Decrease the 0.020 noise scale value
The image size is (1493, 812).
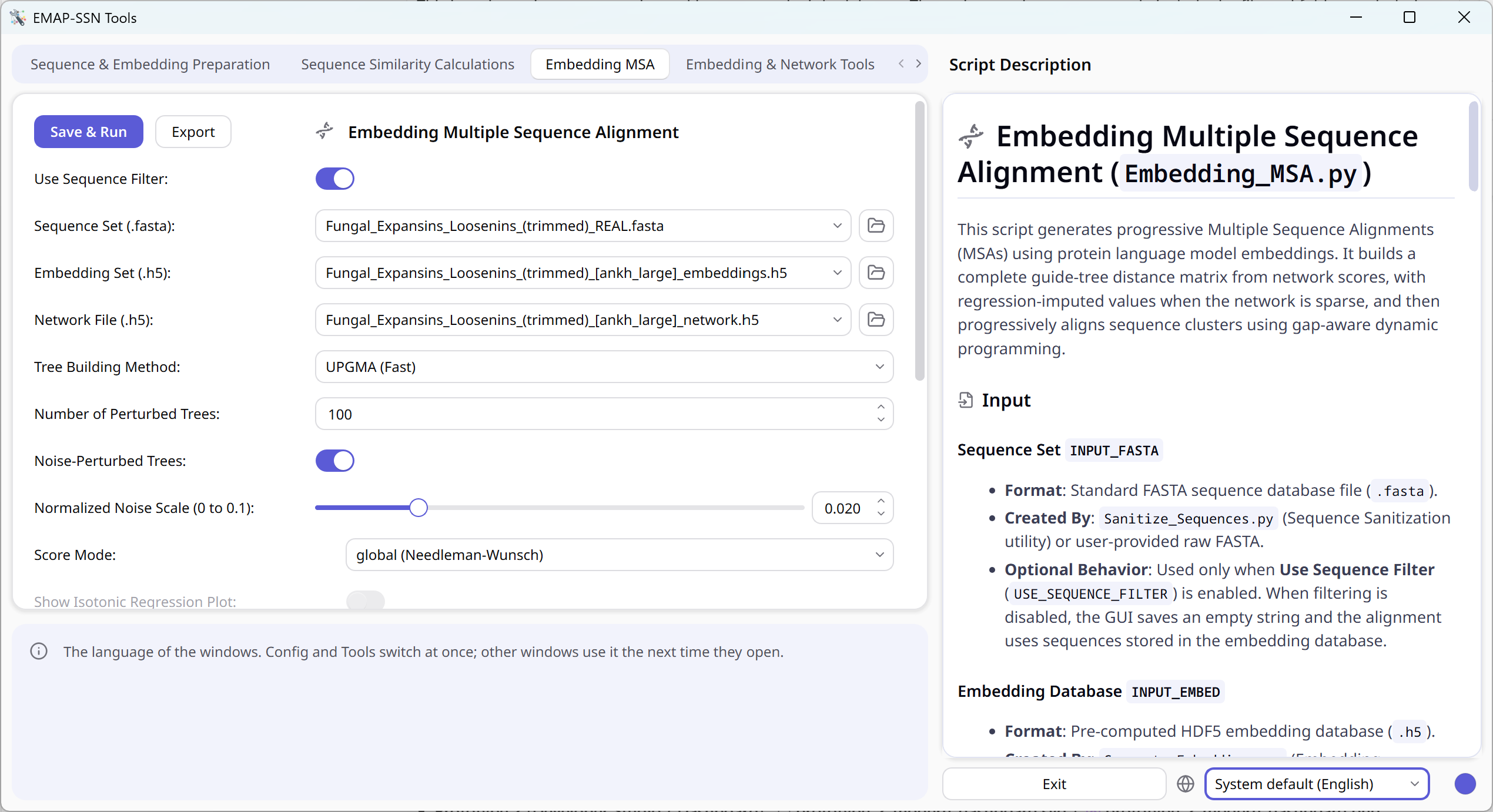click(x=881, y=514)
